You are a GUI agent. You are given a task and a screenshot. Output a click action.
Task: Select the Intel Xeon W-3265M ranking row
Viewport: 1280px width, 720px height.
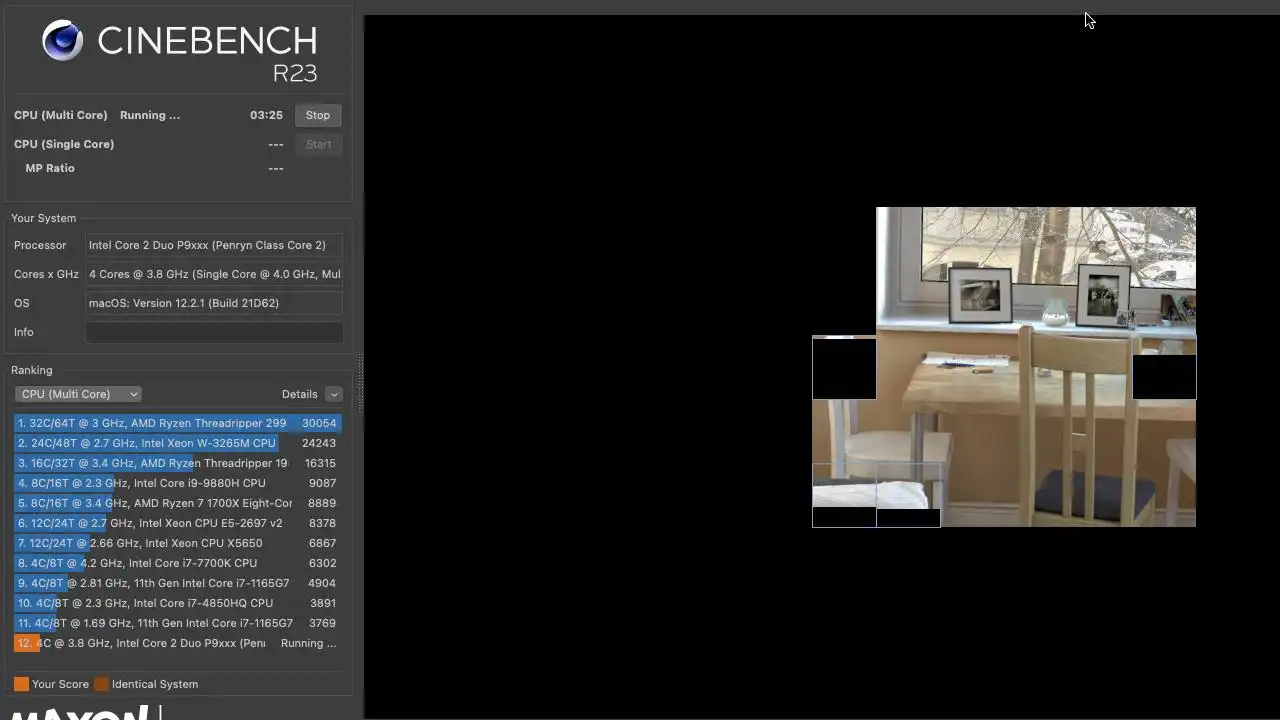(178, 443)
